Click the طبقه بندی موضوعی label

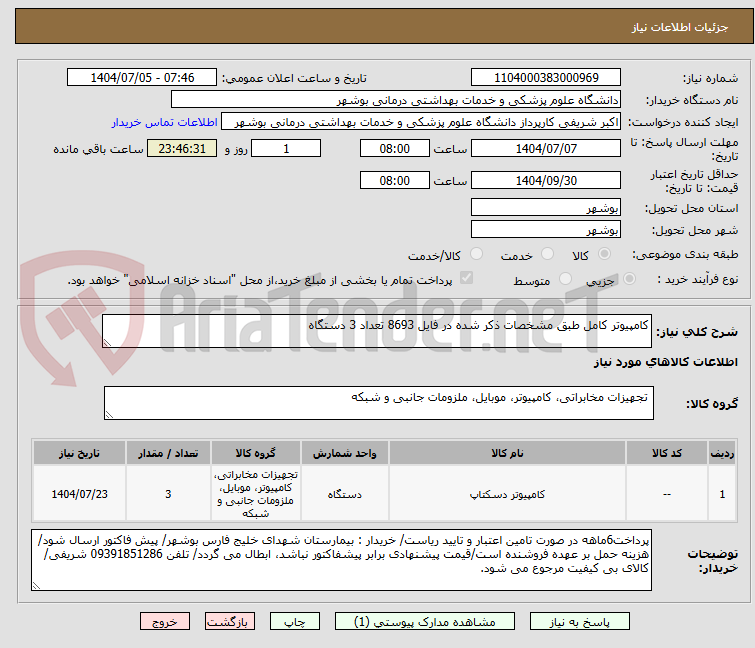pos(685,254)
